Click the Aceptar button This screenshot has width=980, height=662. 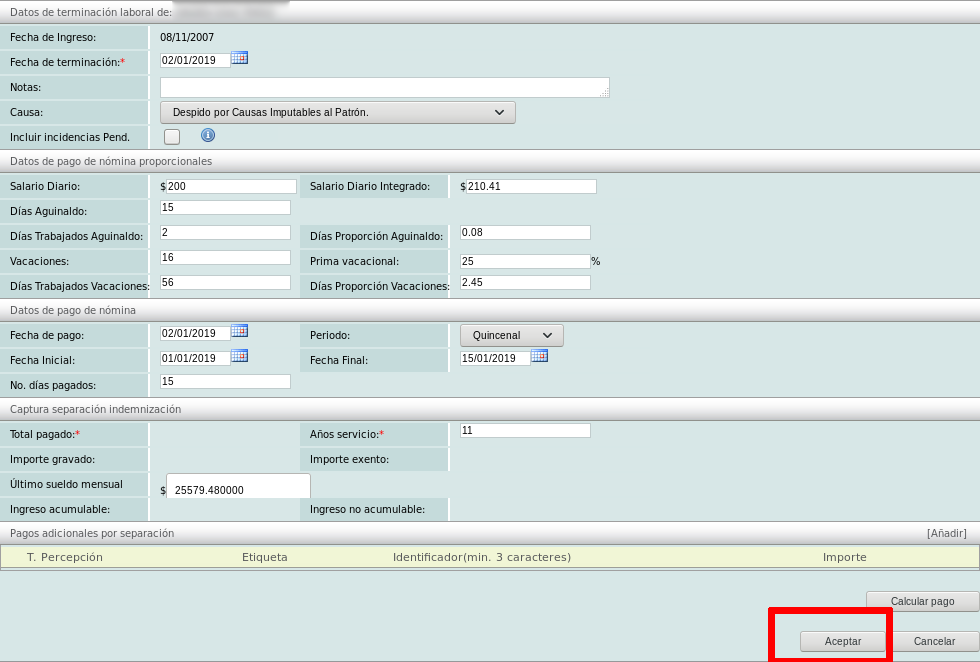click(843, 641)
